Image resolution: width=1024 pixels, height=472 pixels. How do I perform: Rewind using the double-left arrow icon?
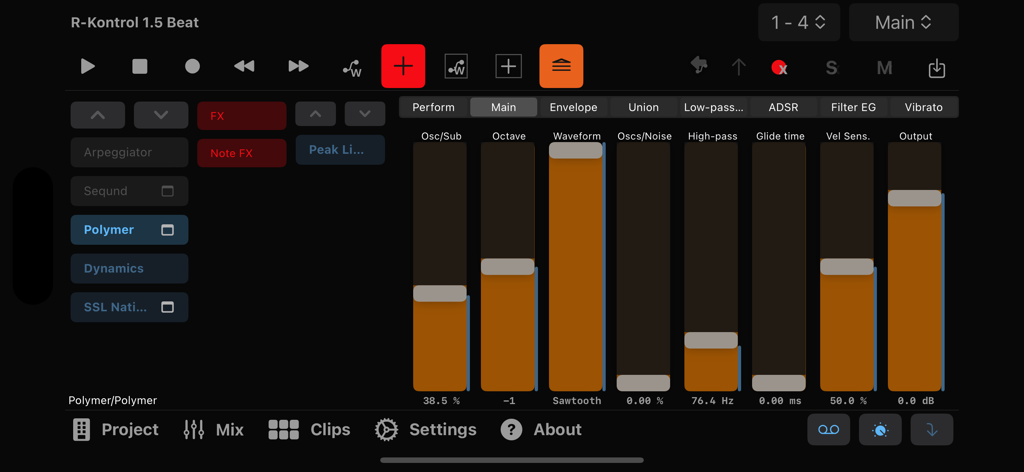click(x=244, y=66)
